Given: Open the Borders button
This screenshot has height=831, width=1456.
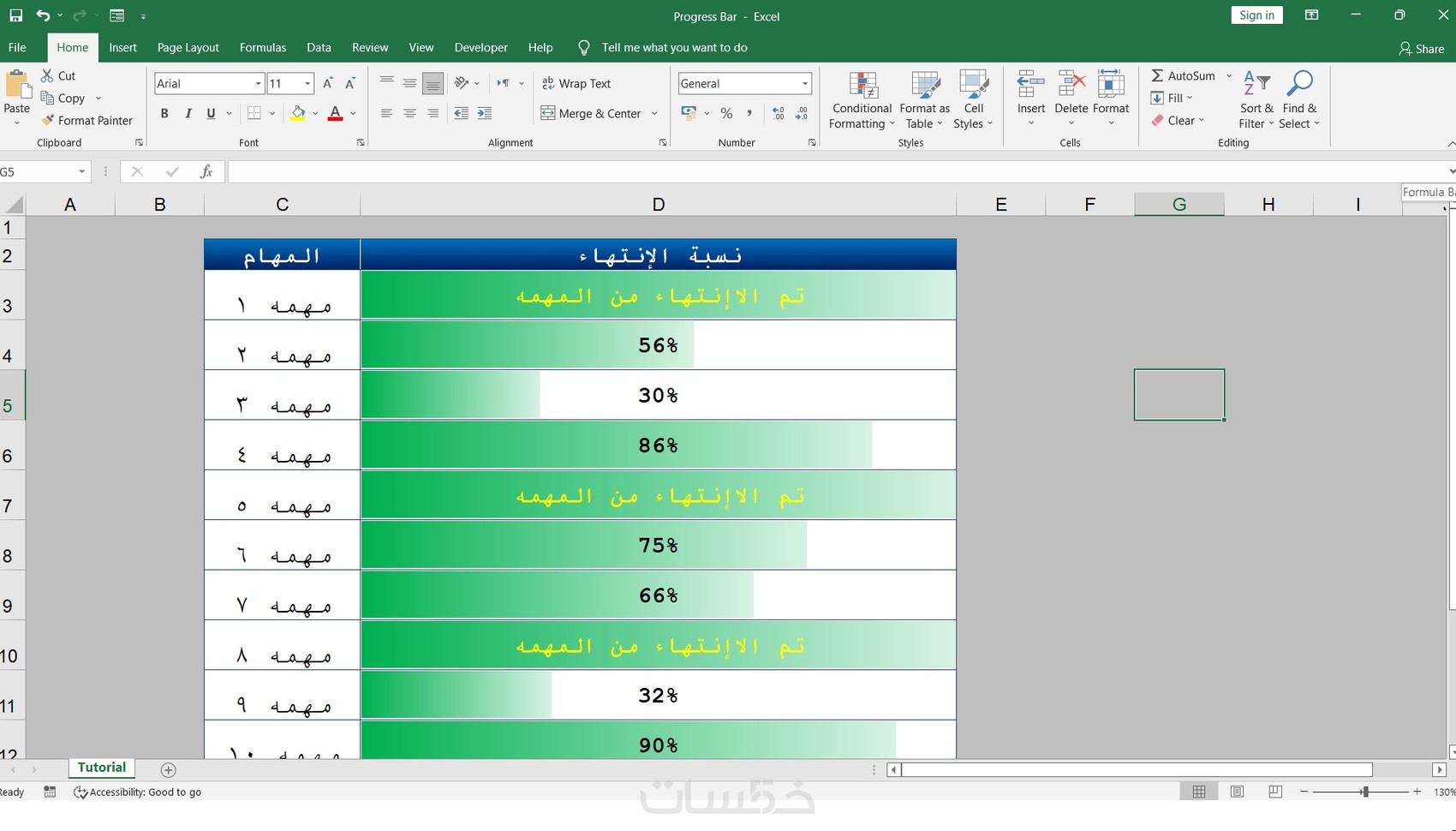Looking at the screenshot, I should click(254, 113).
